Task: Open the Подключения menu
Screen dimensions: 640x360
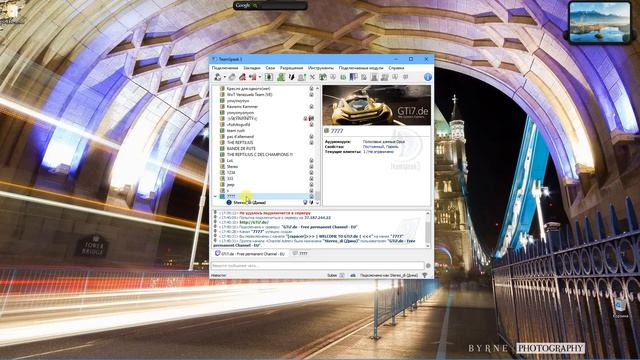Action: click(x=224, y=68)
